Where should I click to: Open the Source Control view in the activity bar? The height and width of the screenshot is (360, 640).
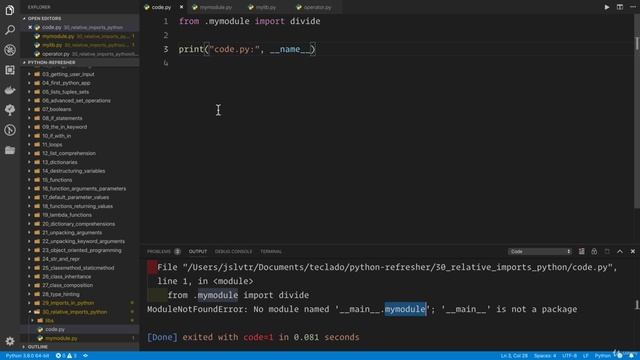[x=10, y=130]
